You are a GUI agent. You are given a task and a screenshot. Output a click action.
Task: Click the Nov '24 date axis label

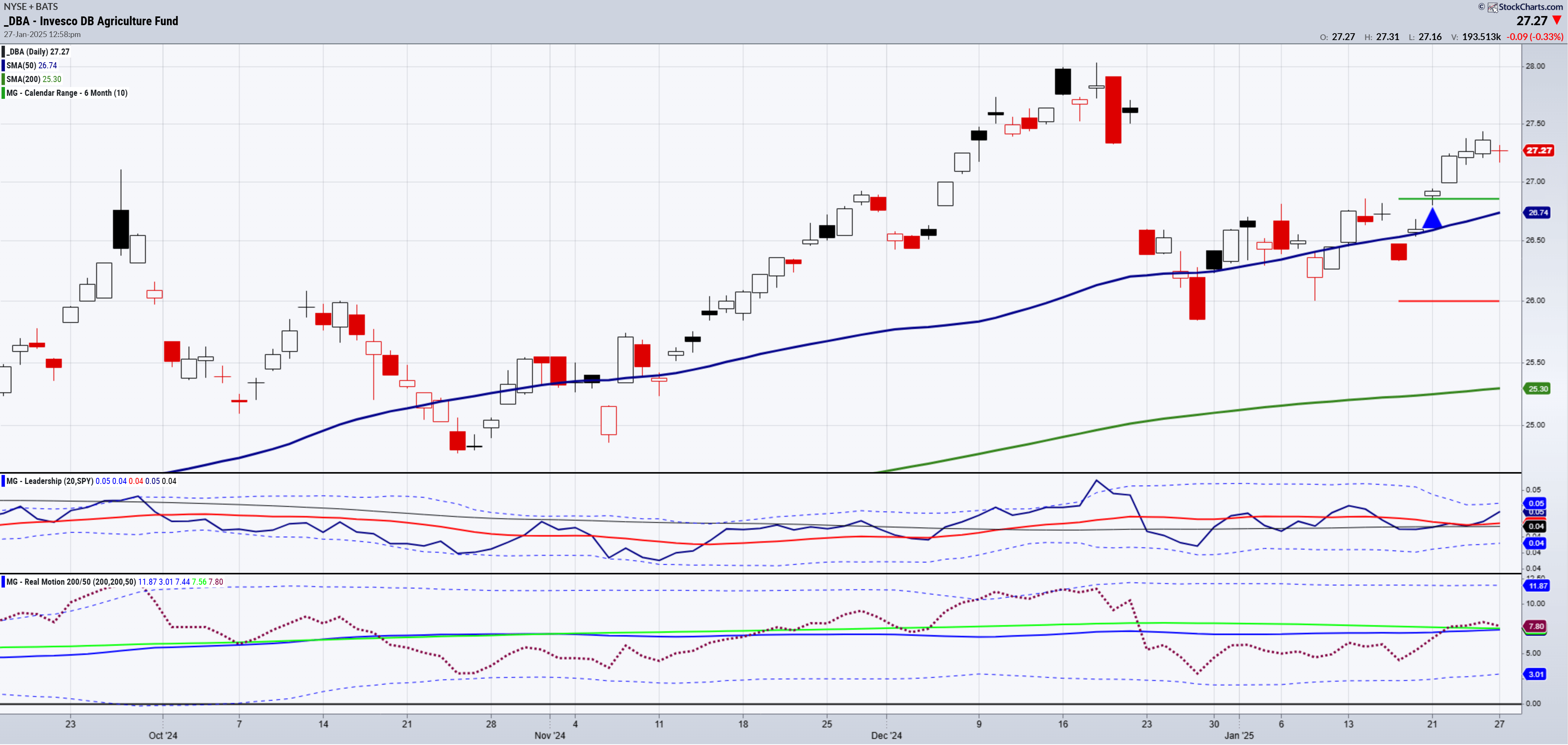550,735
